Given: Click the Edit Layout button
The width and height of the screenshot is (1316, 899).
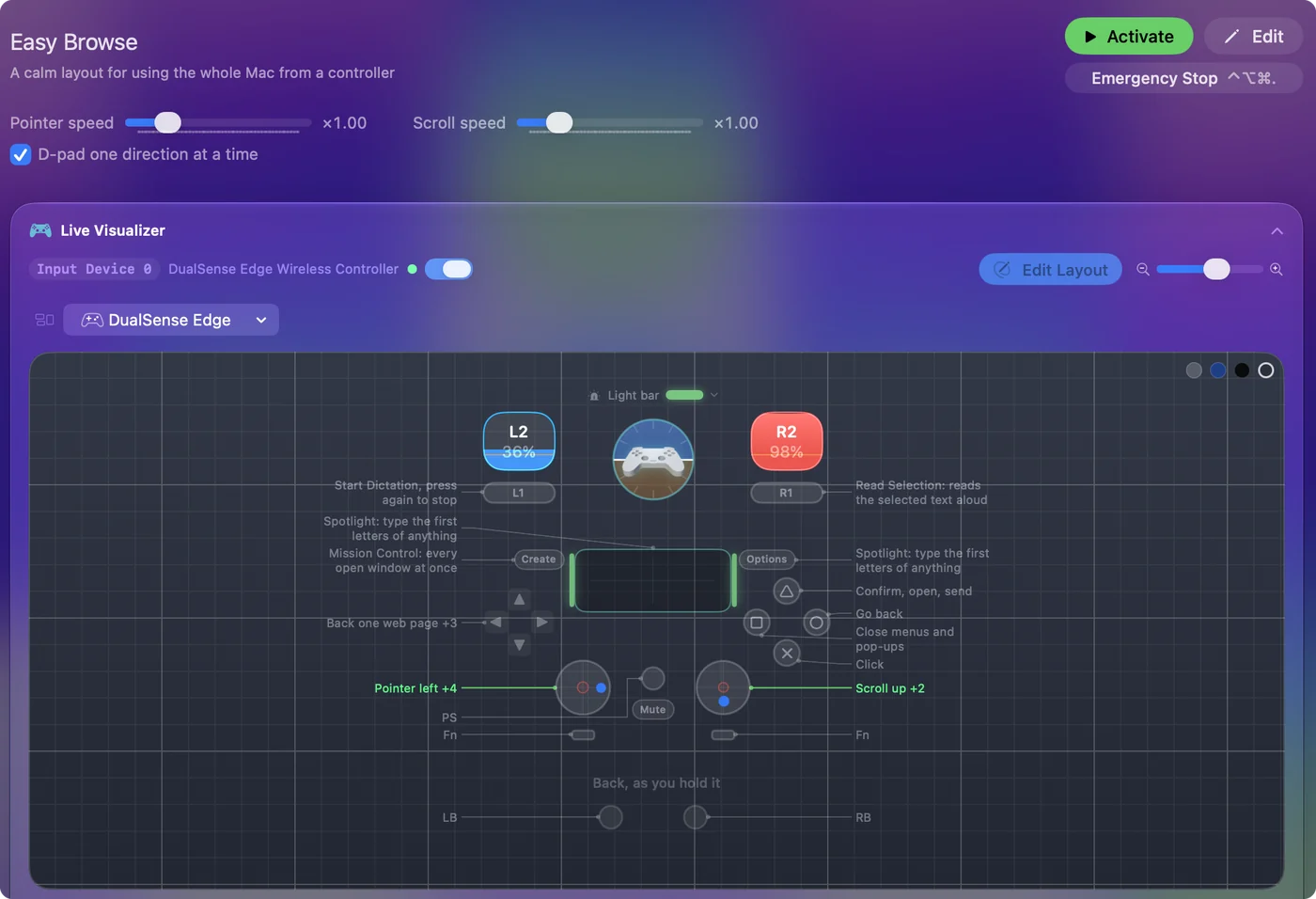Looking at the screenshot, I should pyautogui.click(x=1051, y=270).
